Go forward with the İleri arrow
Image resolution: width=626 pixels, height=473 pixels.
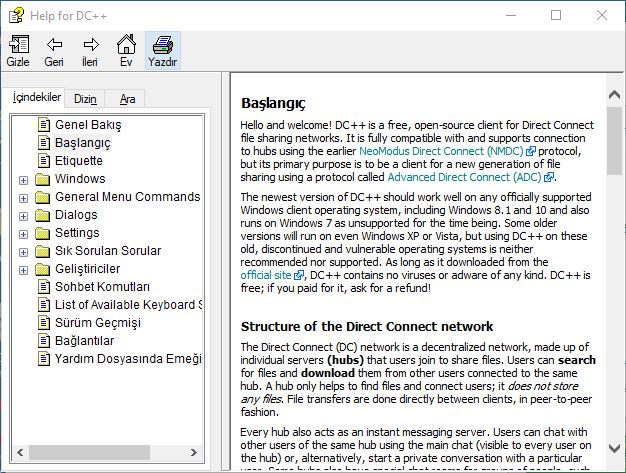pos(91,44)
